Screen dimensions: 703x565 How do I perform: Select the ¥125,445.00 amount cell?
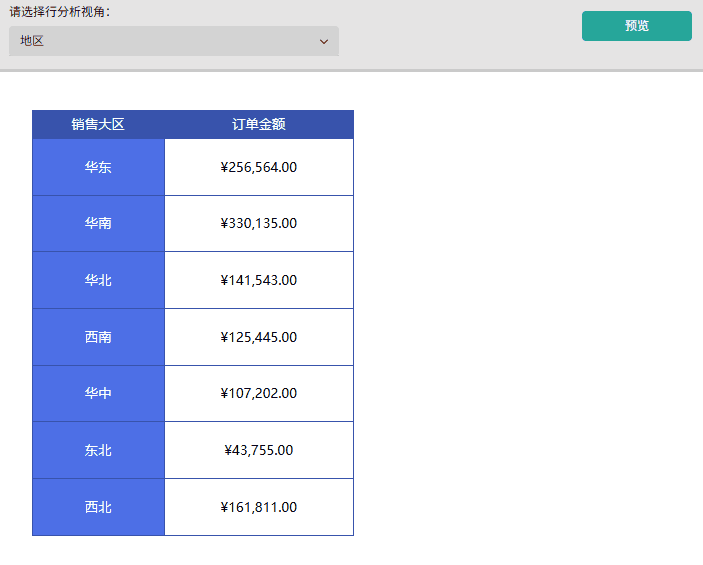(x=259, y=337)
